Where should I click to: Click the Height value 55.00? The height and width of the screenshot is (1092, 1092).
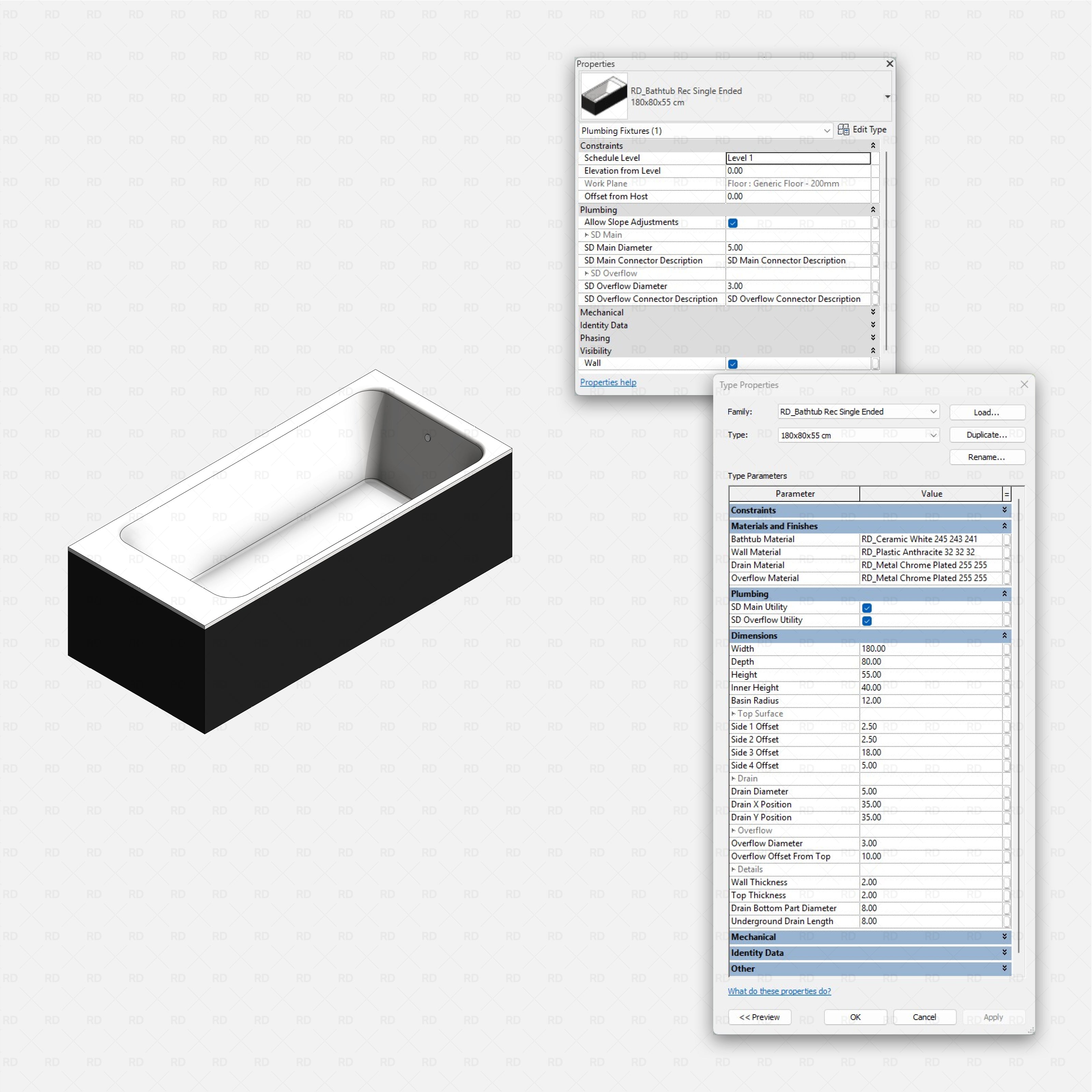930,675
